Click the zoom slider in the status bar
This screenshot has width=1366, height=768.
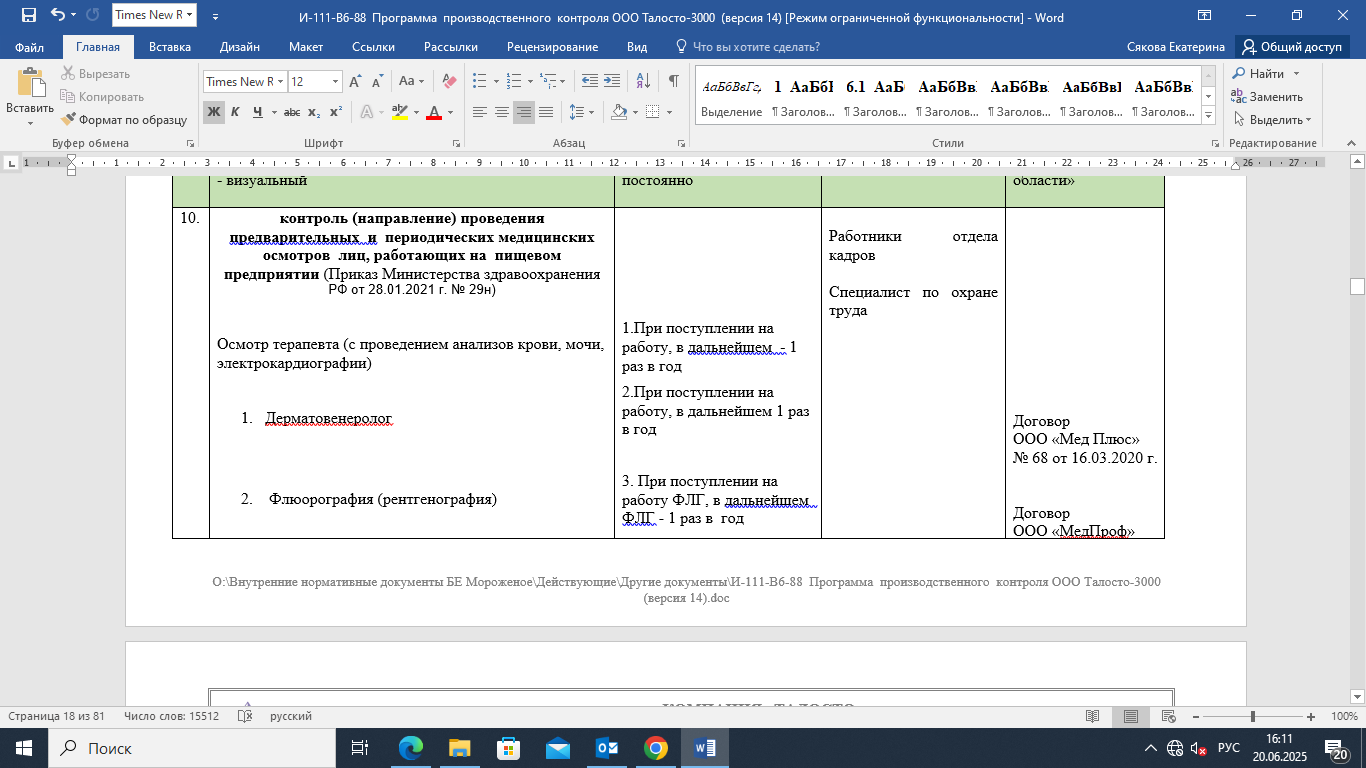point(1252,717)
